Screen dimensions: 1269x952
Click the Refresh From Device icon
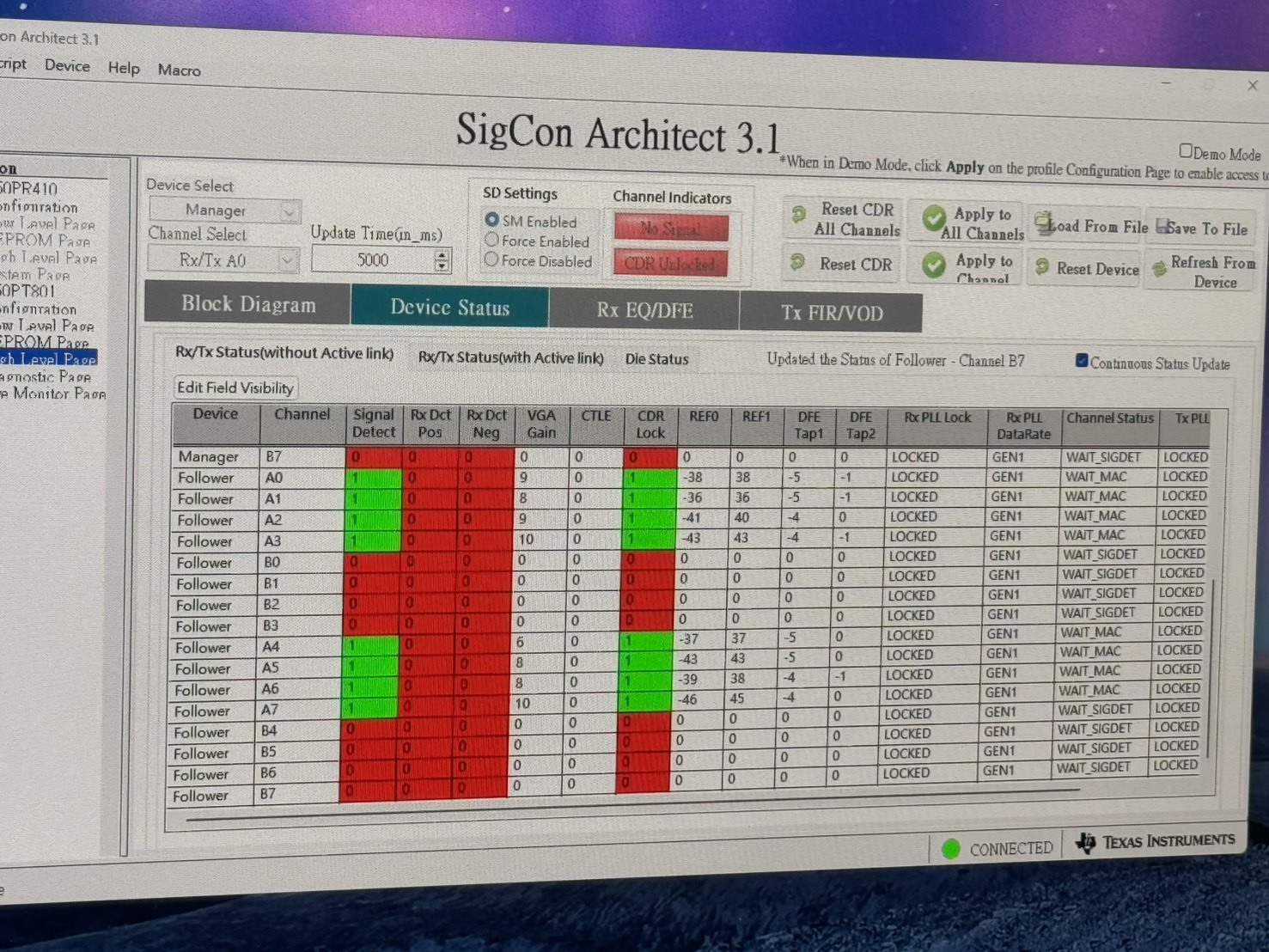(x=1159, y=269)
